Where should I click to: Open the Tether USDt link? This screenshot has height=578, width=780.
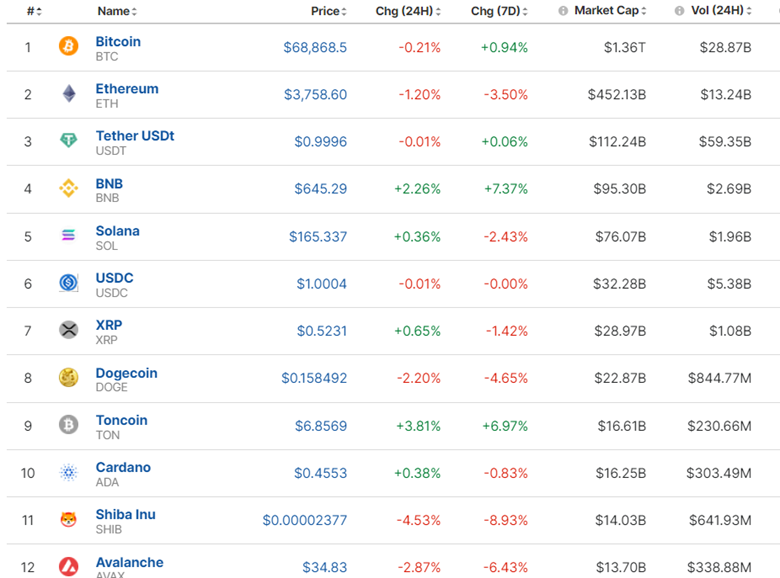135,136
